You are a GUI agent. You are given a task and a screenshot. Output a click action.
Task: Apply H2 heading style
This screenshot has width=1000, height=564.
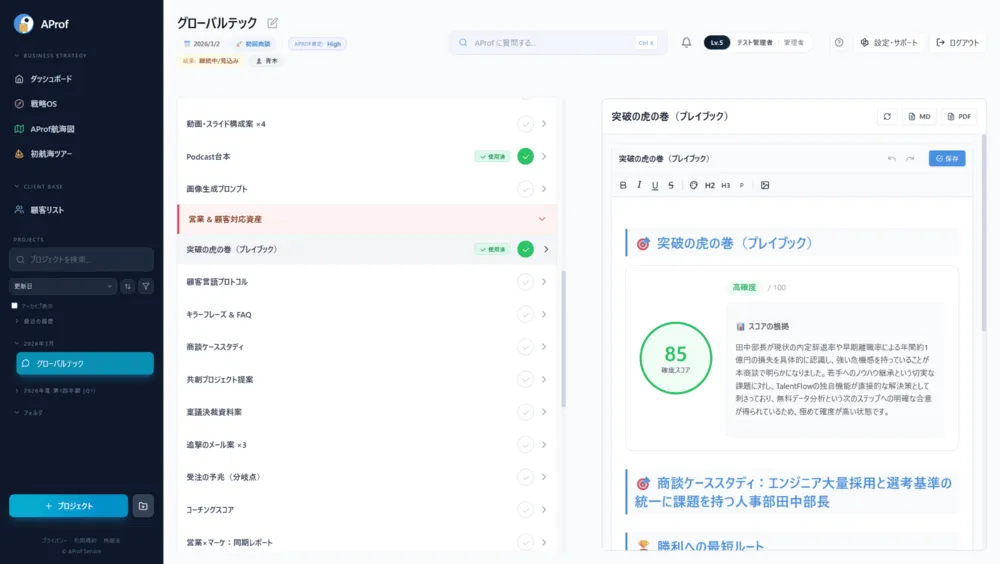click(x=710, y=186)
